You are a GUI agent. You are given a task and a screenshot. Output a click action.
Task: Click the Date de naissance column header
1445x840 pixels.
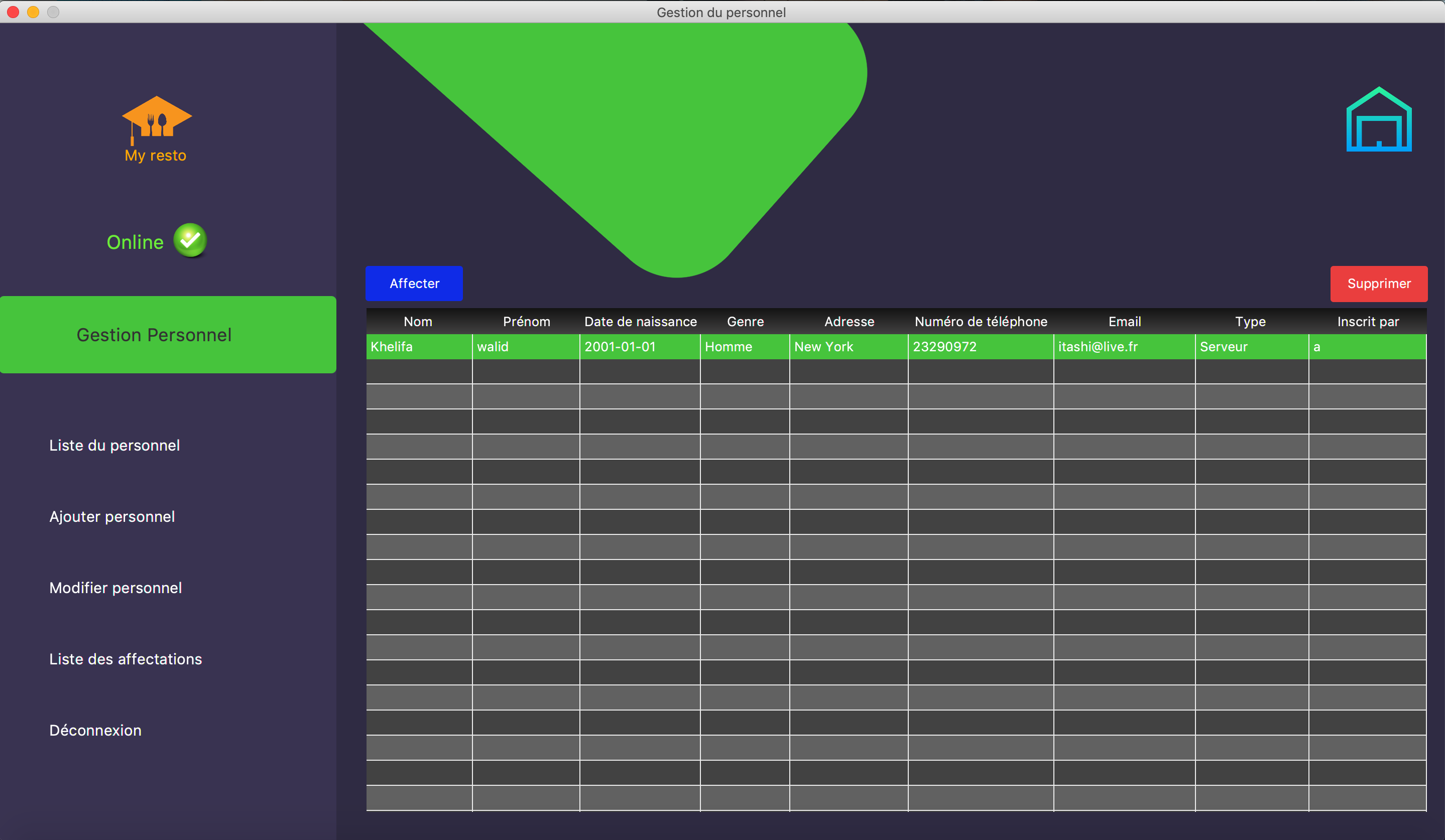640,322
